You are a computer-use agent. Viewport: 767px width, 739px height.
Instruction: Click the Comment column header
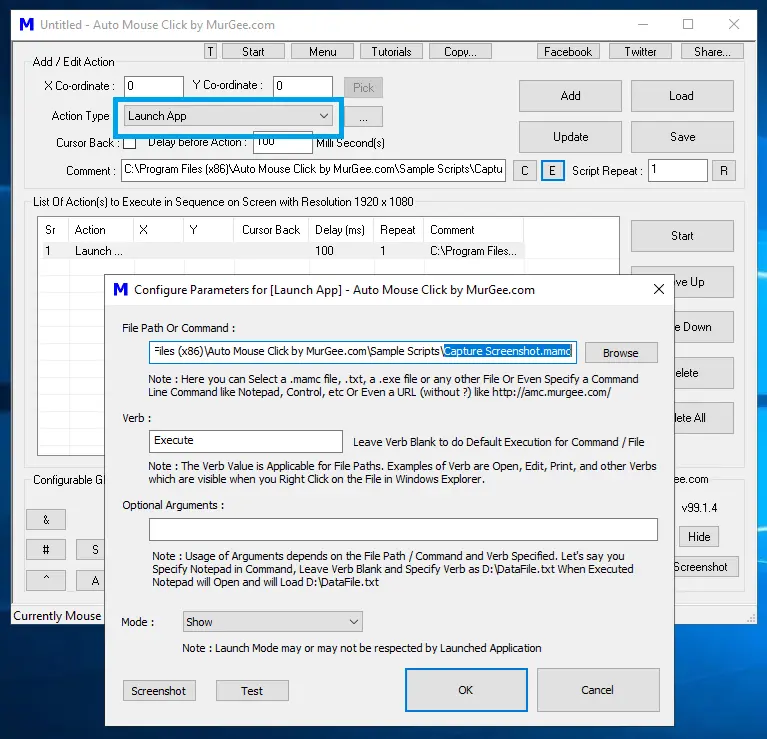tap(473, 230)
